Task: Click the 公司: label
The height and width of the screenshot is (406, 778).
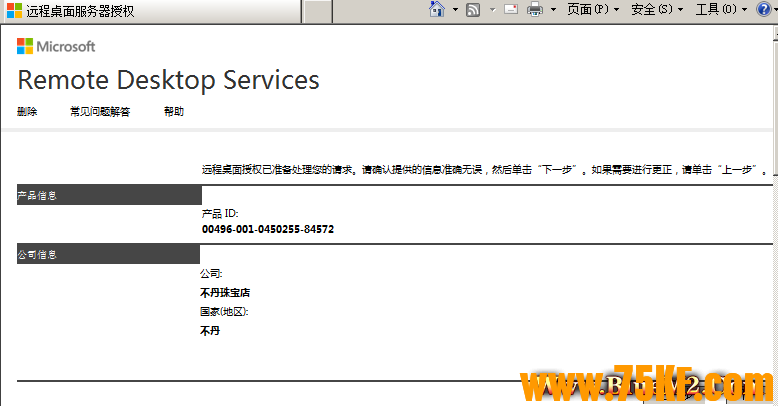Action: (x=211, y=273)
